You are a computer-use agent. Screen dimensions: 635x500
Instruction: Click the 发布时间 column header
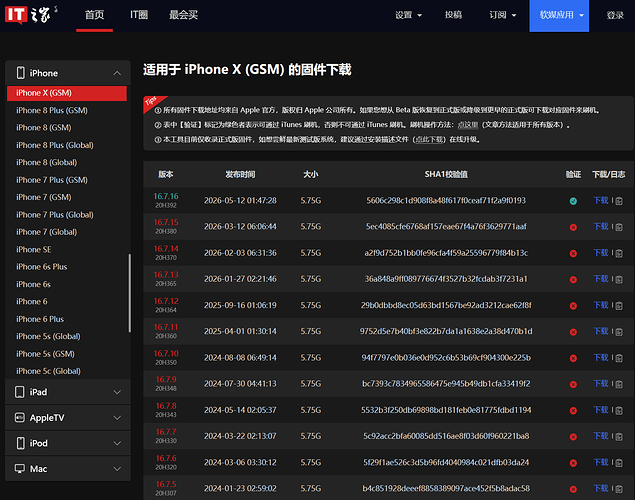coord(240,174)
